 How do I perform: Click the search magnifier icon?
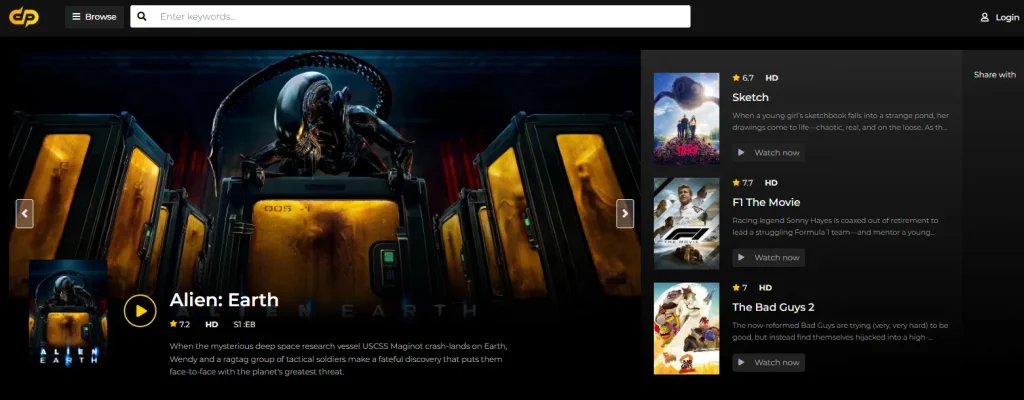(x=143, y=17)
